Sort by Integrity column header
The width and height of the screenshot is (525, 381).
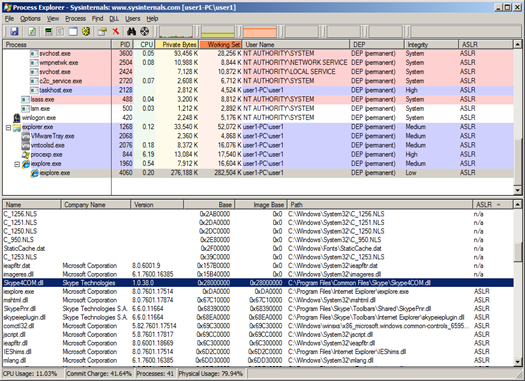pyautogui.click(x=431, y=45)
